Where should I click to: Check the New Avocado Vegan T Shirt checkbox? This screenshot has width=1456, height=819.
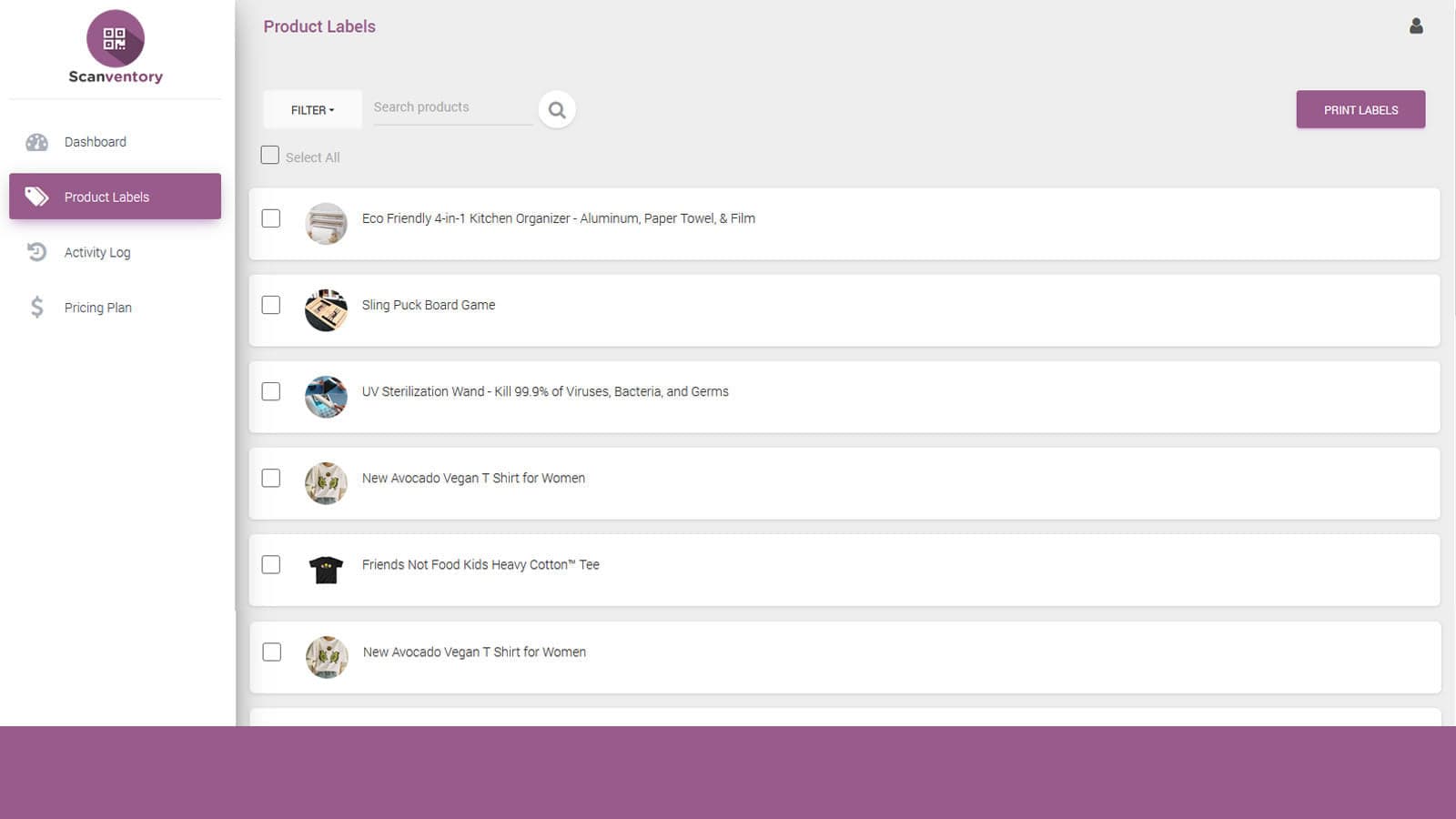tap(270, 478)
